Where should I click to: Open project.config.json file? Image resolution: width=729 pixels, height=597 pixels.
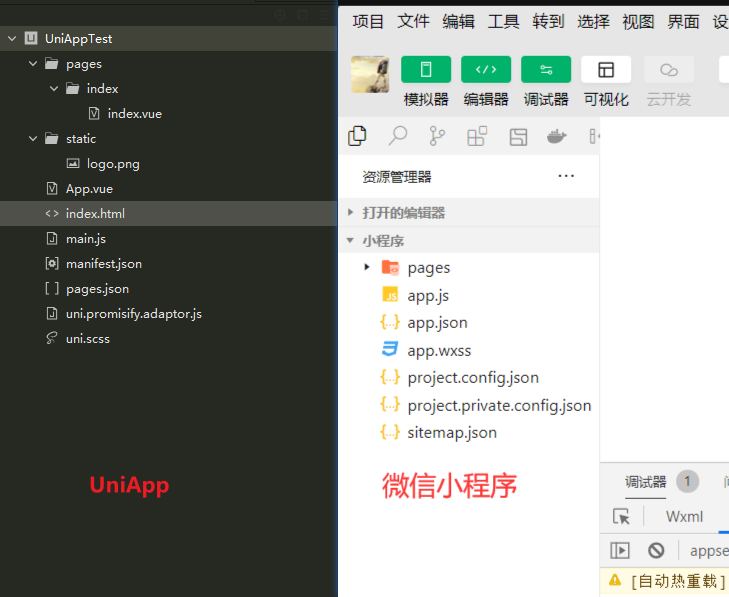point(473,378)
